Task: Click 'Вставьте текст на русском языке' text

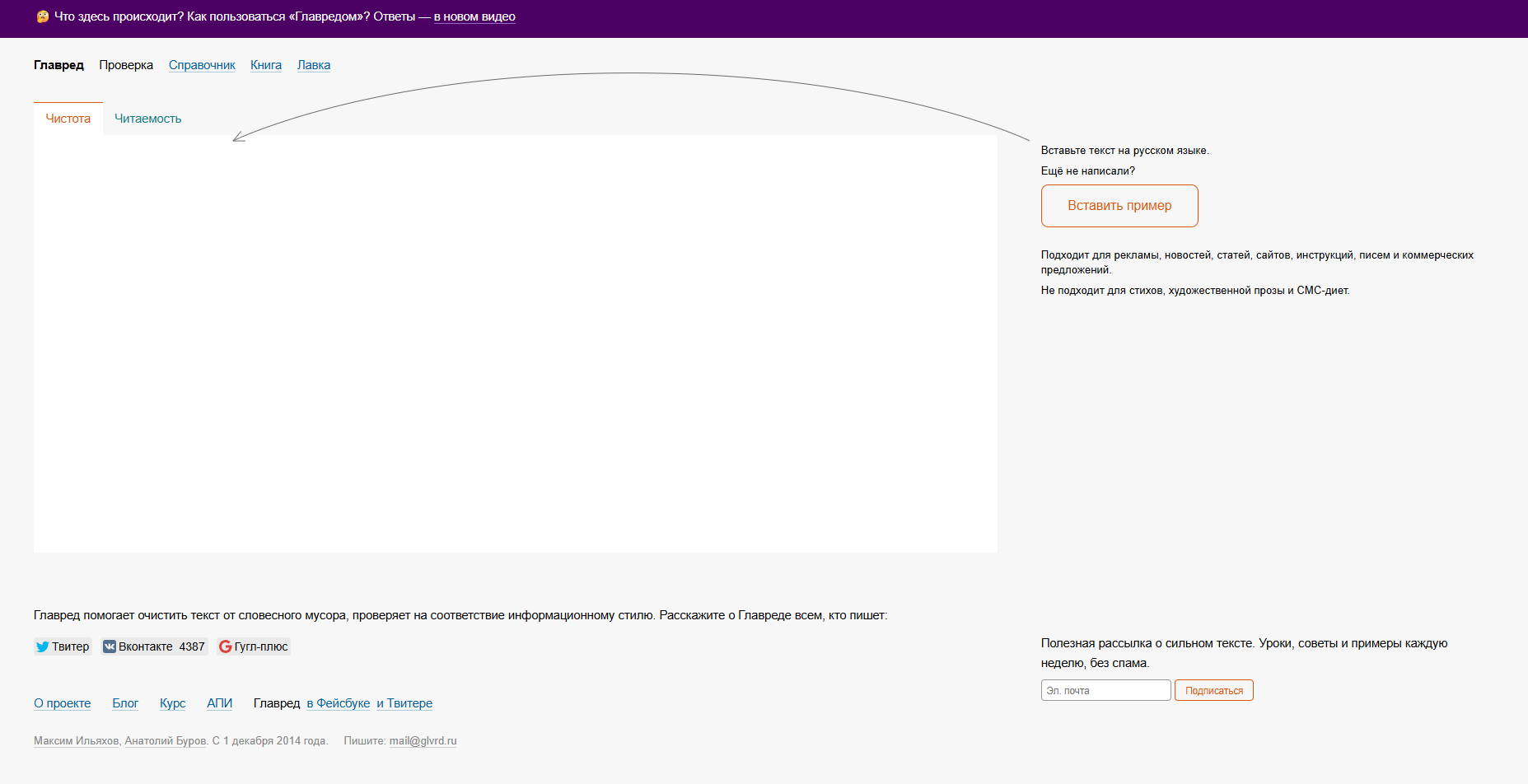Action: tap(1125, 151)
